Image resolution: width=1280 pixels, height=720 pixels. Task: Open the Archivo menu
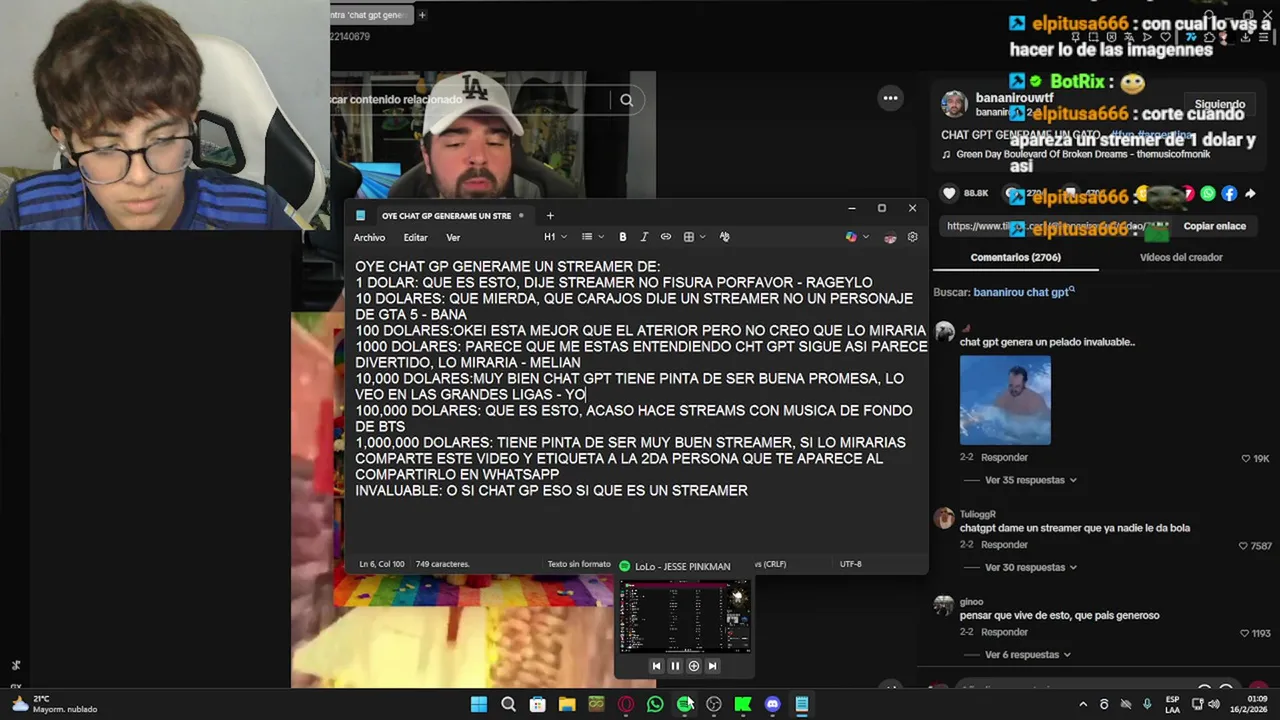(369, 237)
